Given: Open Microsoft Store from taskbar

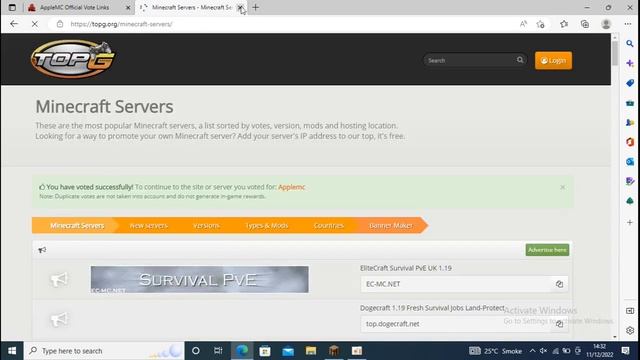Looking at the screenshot, I should pos(265,351).
